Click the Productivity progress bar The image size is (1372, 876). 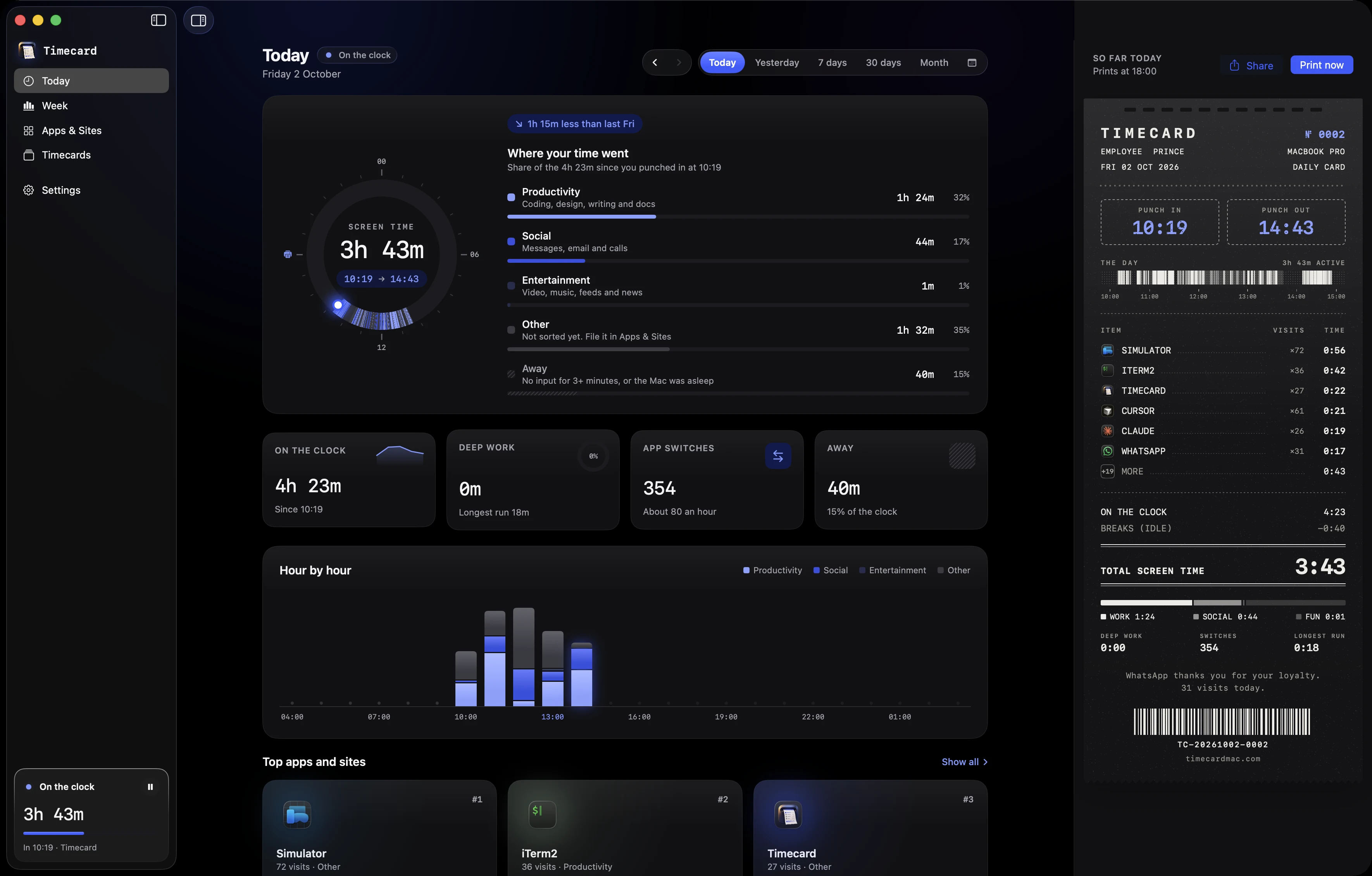(x=738, y=217)
